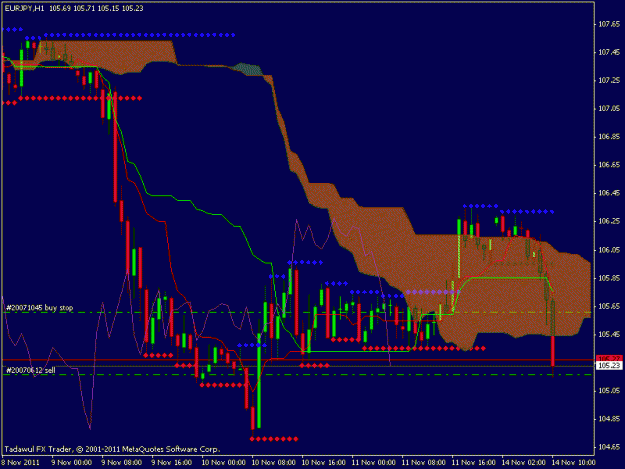Click the 14 Nov 02:00 time label

tap(523, 462)
